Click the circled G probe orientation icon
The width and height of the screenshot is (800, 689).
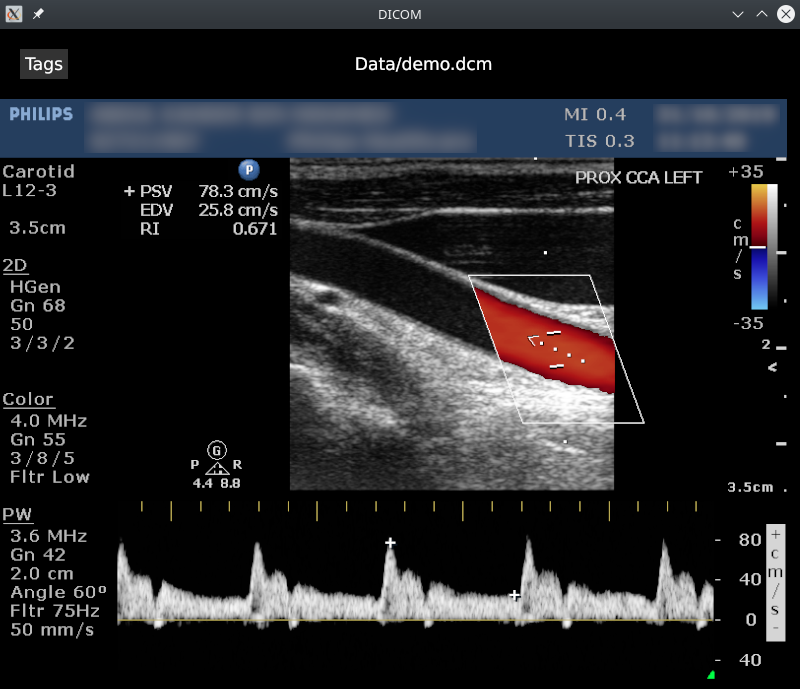(x=217, y=450)
